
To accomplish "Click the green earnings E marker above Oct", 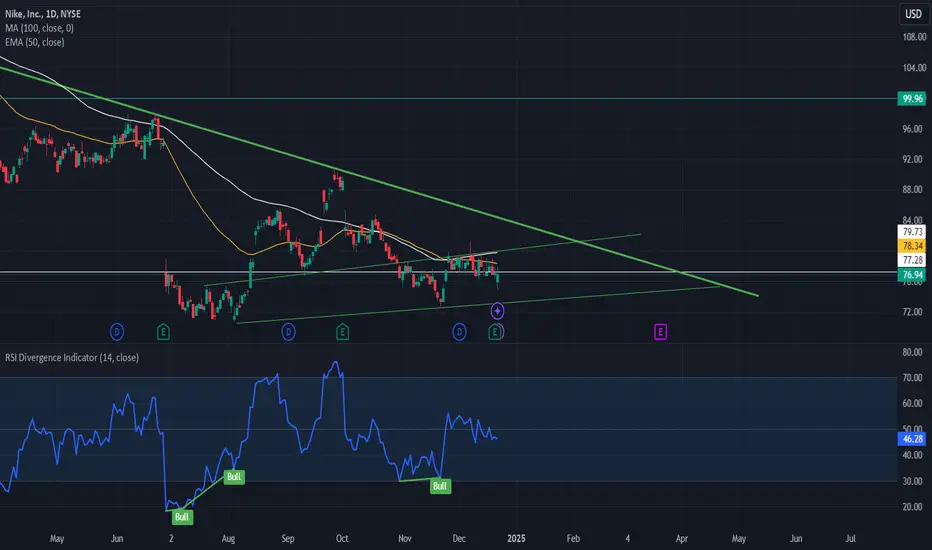I will pos(342,332).
